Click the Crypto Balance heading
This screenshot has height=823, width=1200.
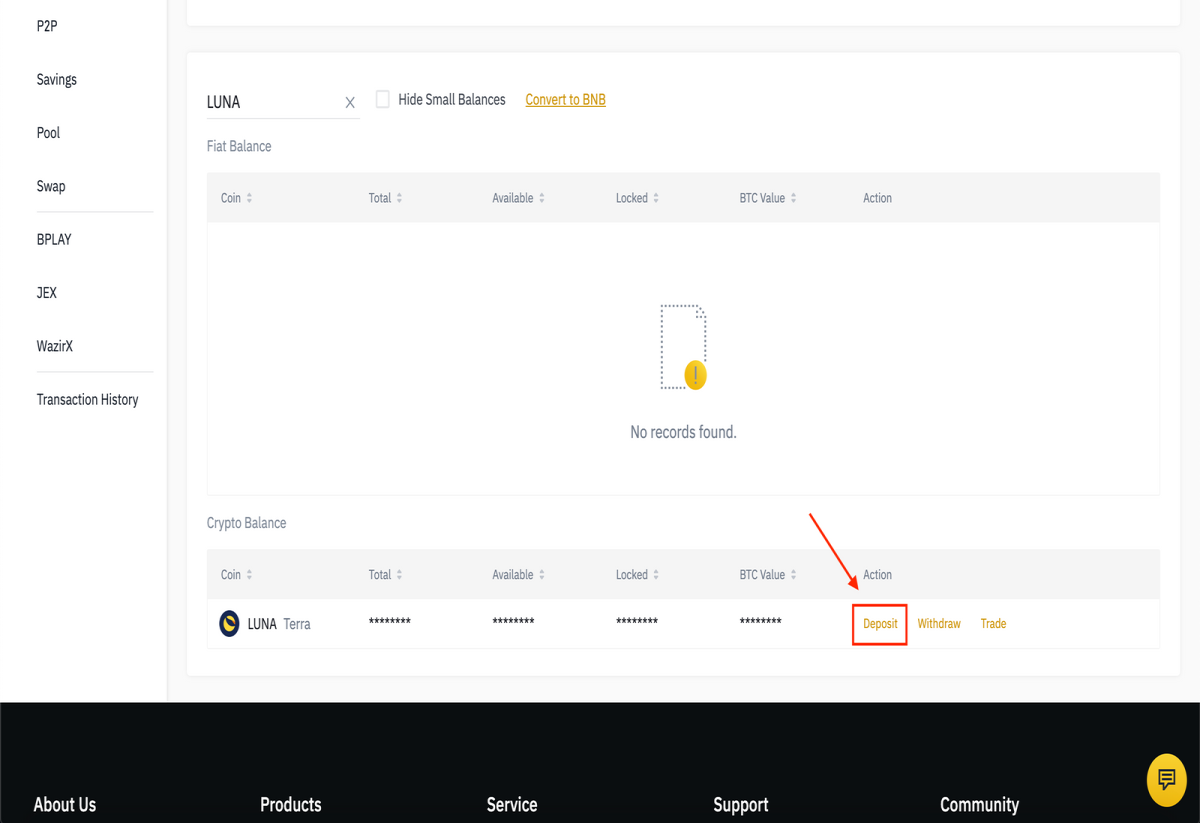(x=246, y=523)
